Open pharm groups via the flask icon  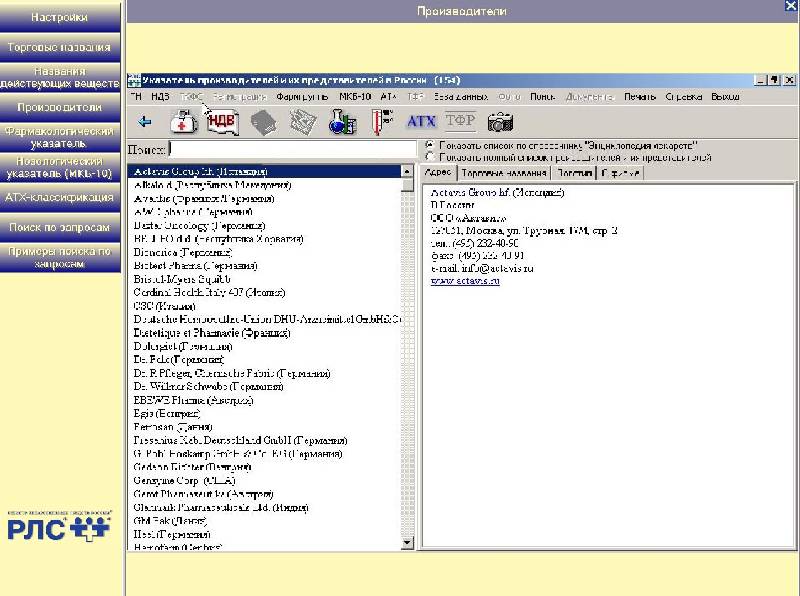pyautogui.click(x=342, y=122)
